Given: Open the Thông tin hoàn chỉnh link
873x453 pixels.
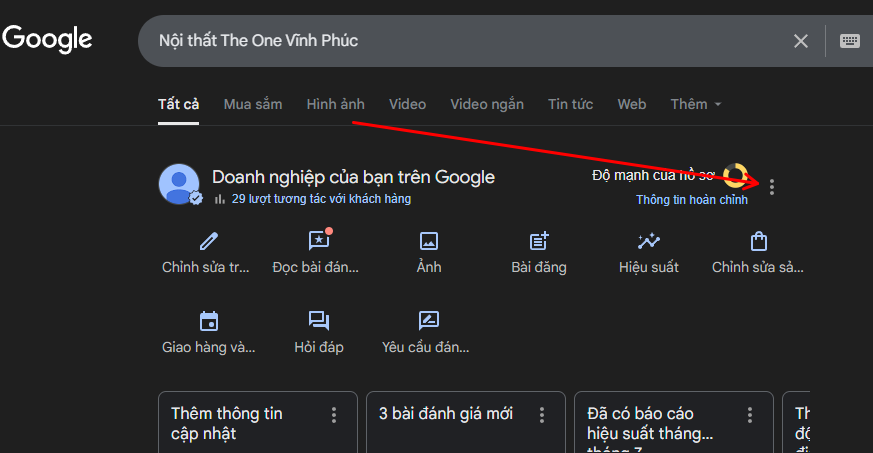Looking at the screenshot, I should point(692,200).
